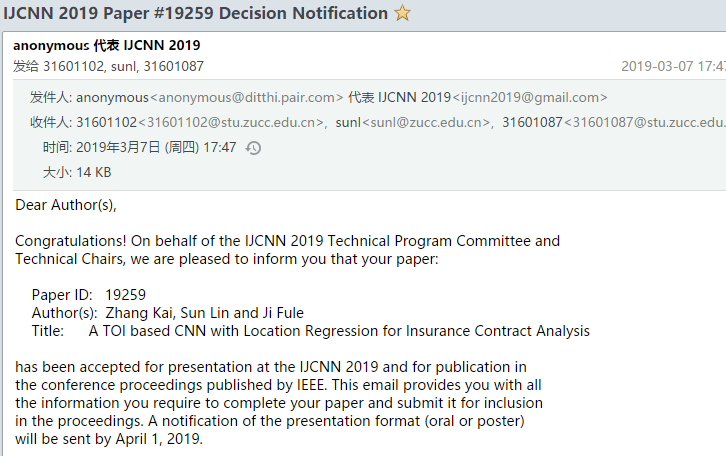
Task: Open the ijcnn2019@gmail.com address
Action: pyautogui.click(x=530, y=98)
